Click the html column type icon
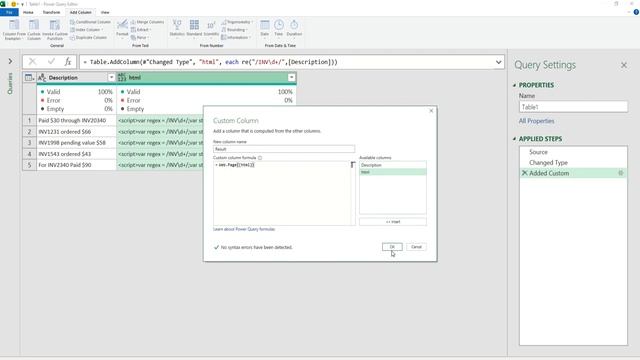This screenshot has height=360, width=640. [x=122, y=78]
